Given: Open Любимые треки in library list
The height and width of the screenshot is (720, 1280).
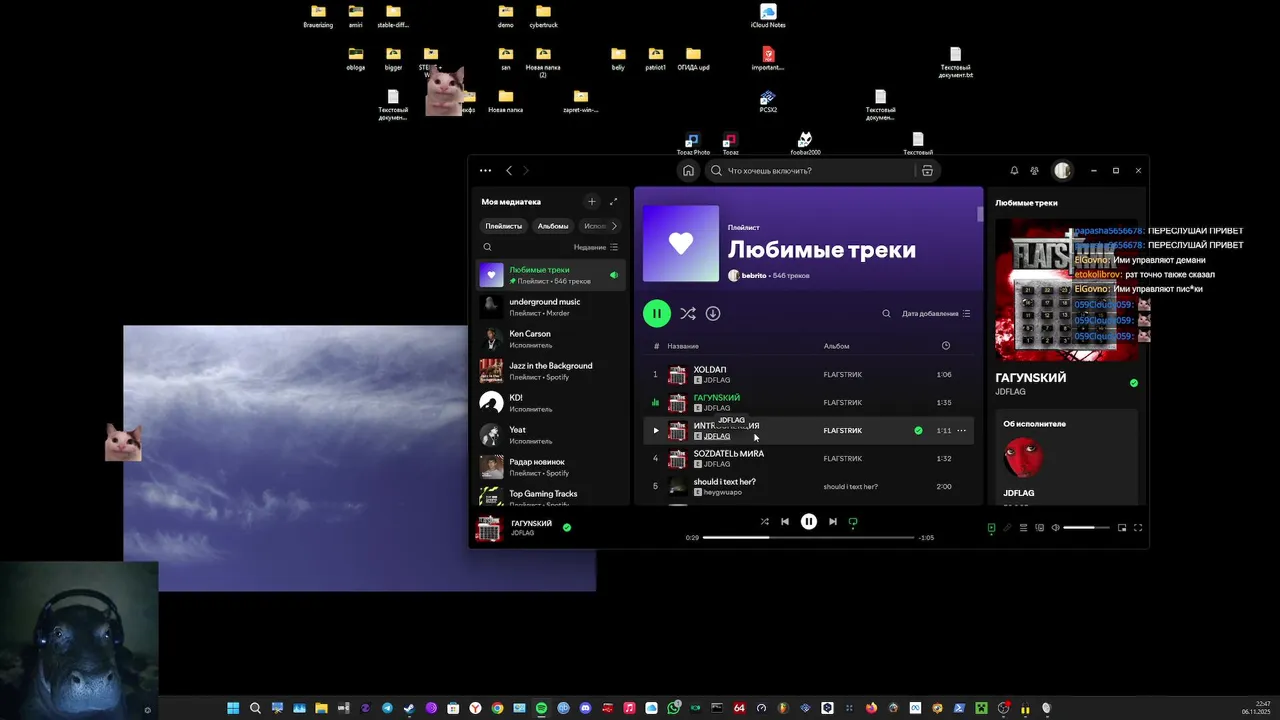Looking at the screenshot, I should (551, 275).
